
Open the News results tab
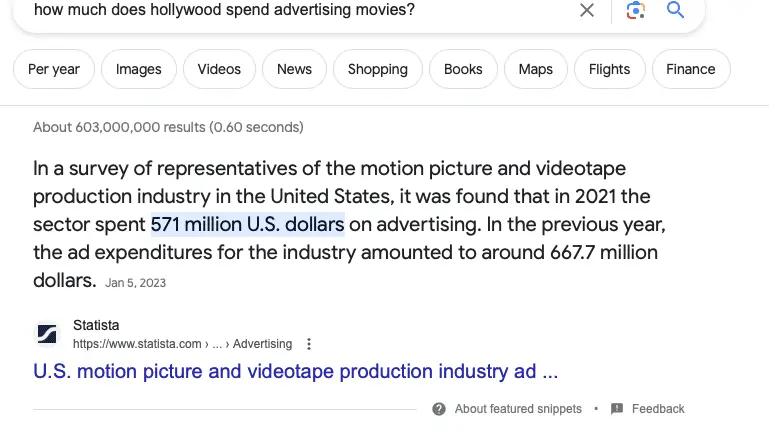294,70
